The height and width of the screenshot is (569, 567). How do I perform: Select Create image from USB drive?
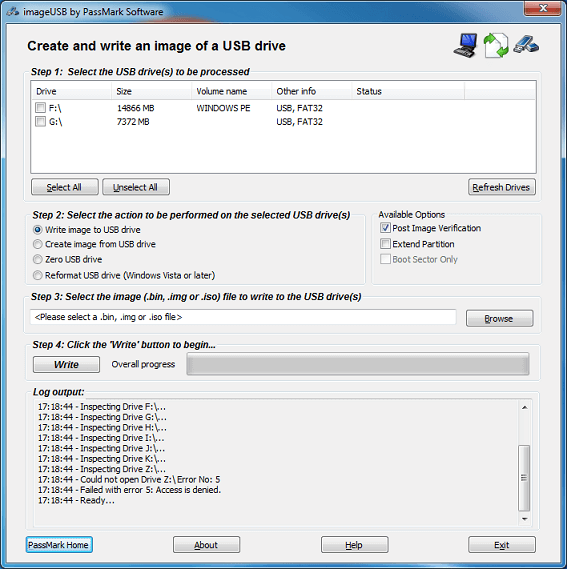(37, 244)
